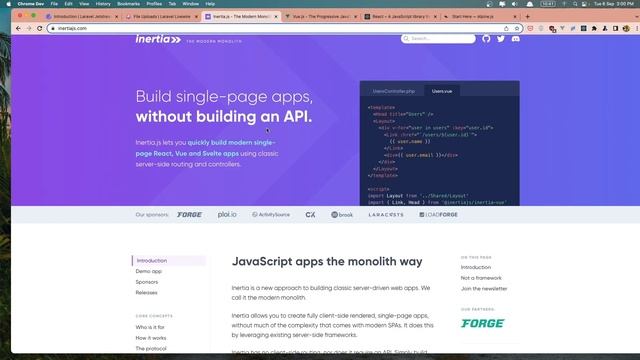Screen dimensions: 640x360
Task: Open the Discord icon link
Action: pyautogui.click(x=516, y=39)
